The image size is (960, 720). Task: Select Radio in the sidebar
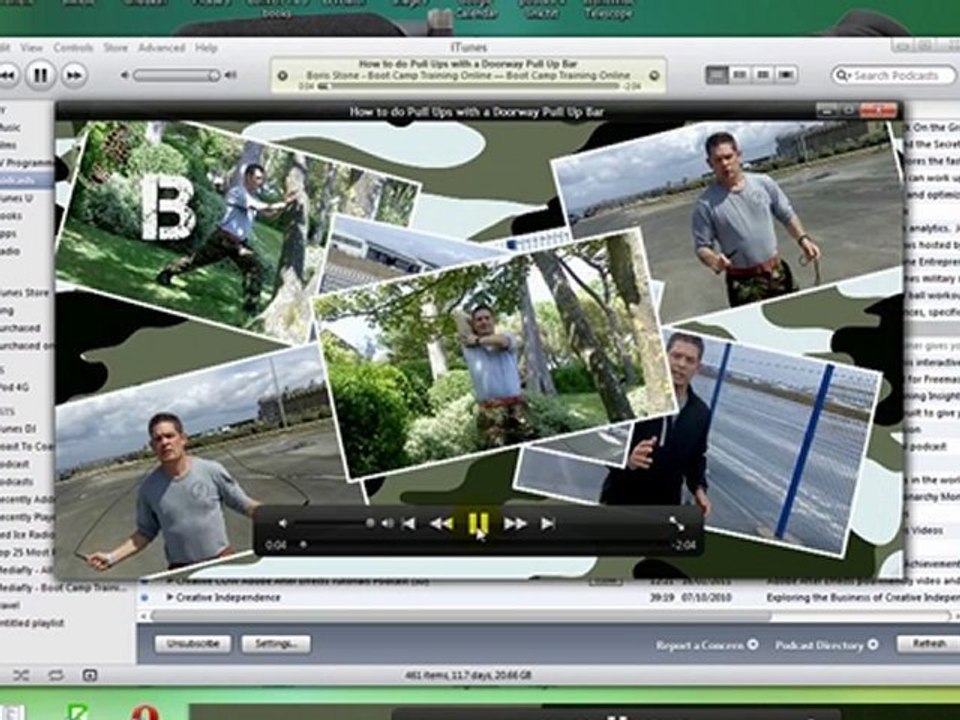(10, 251)
